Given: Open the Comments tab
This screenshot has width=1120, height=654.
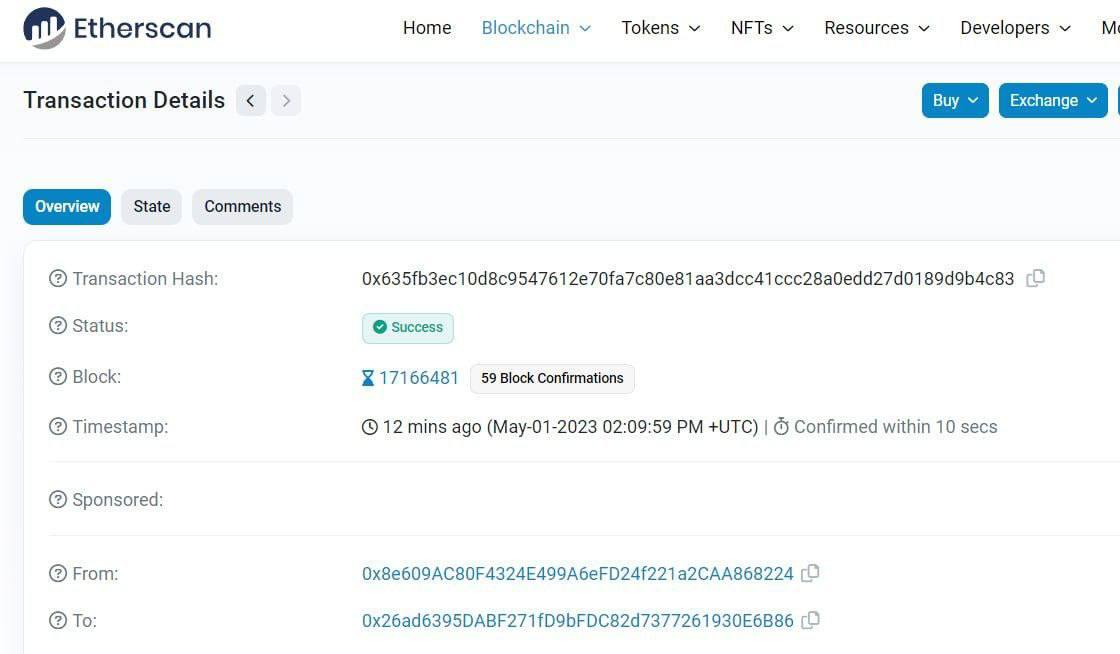Looking at the screenshot, I should tap(242, 207).
